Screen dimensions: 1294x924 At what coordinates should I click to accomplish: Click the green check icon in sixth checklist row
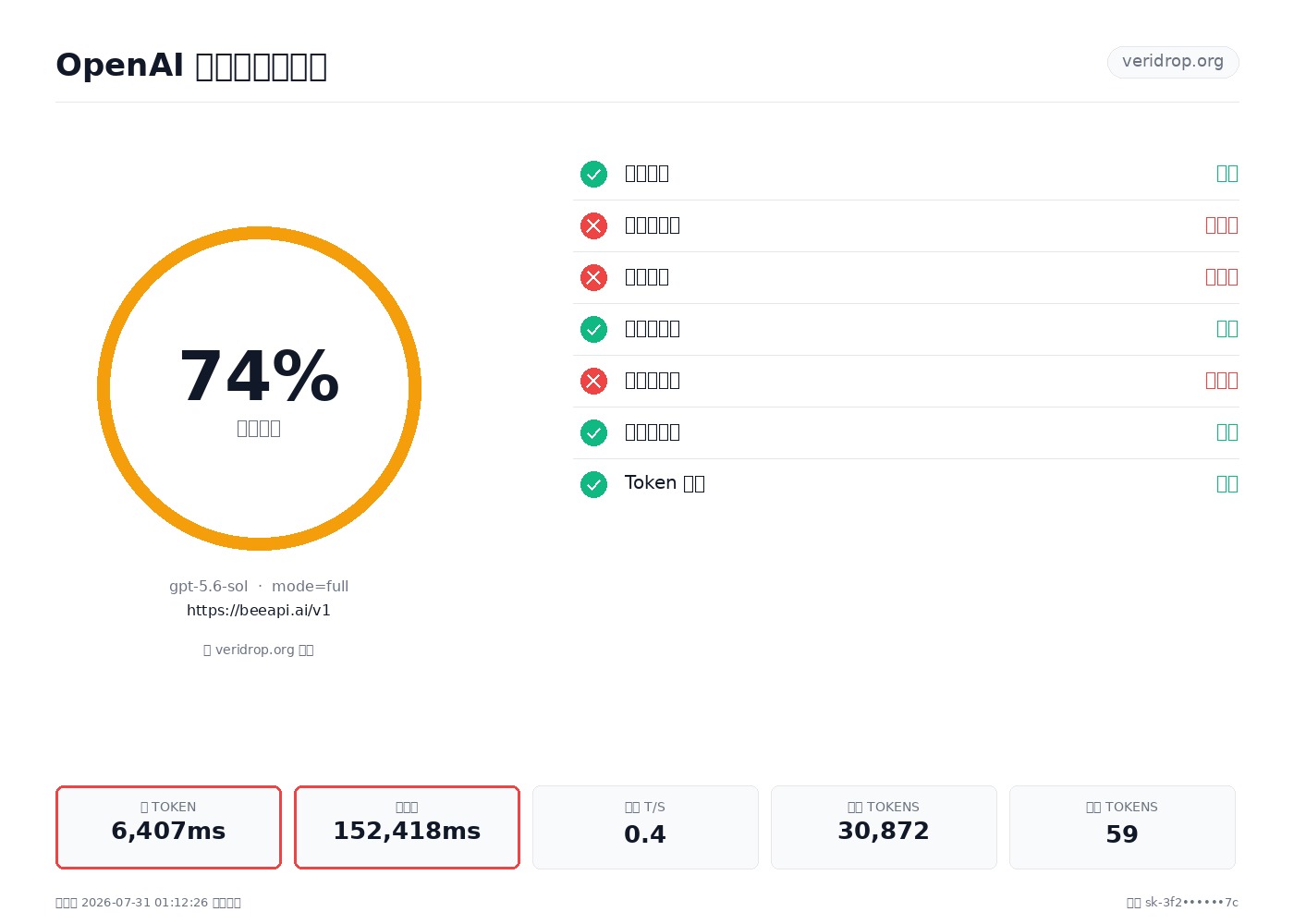(x=593, y=432)
